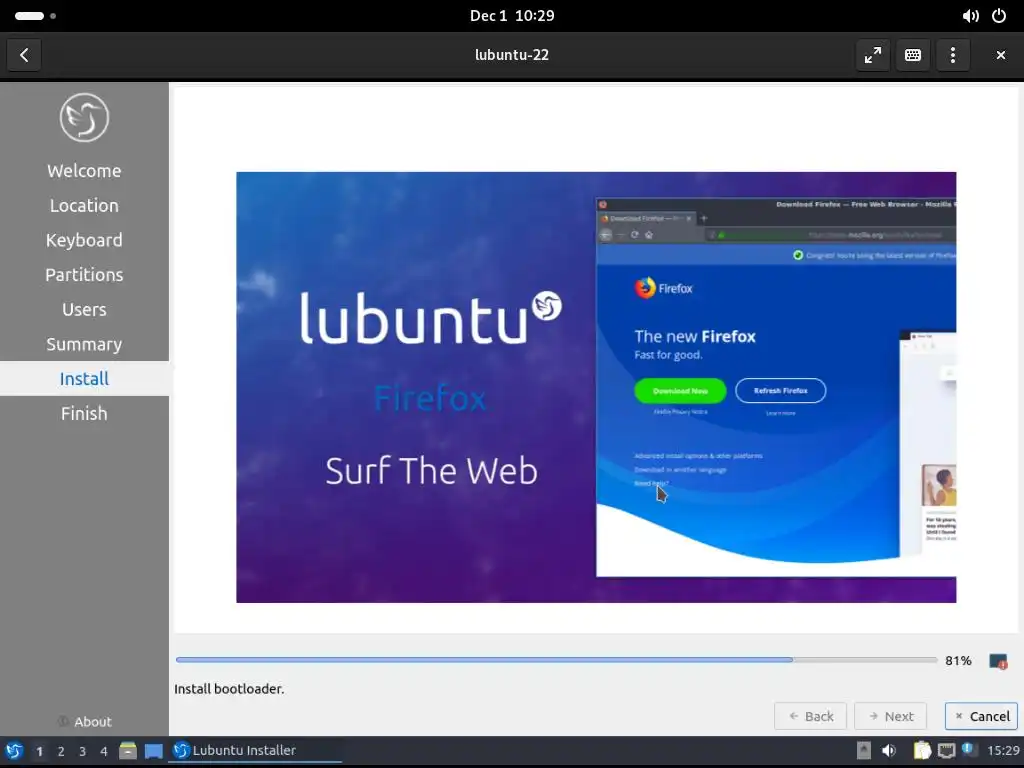Switch to workspace 2 in the panel

tap(61, 751)
